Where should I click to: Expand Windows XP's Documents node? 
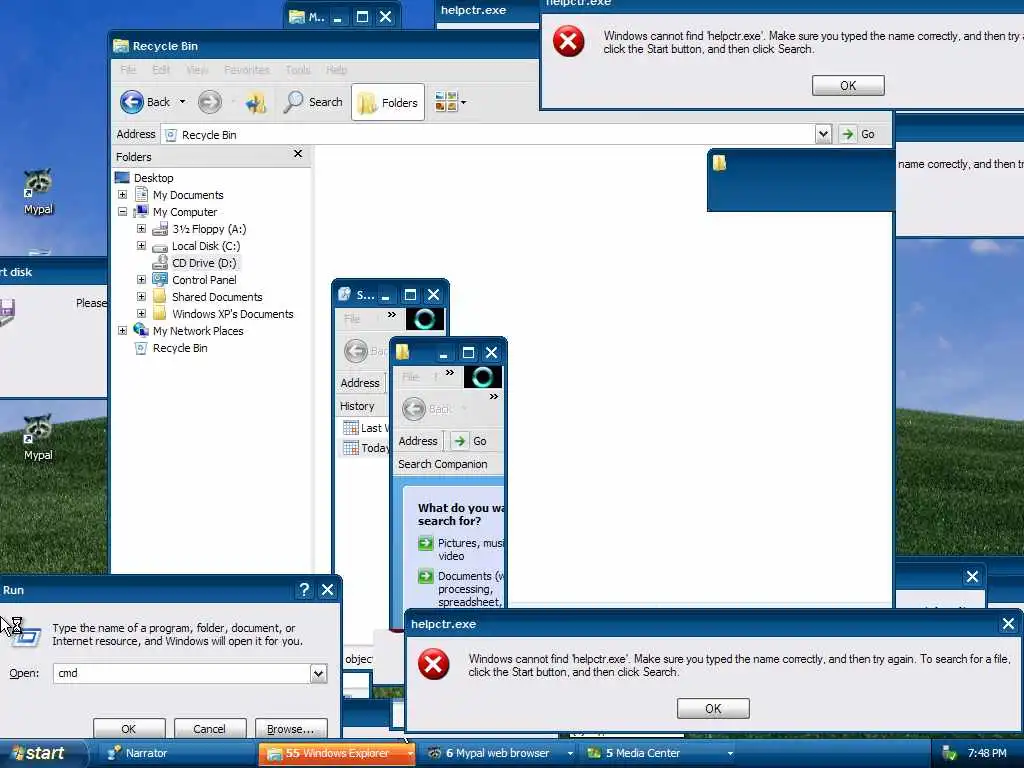pyautogui.click(x=141, y=313)
